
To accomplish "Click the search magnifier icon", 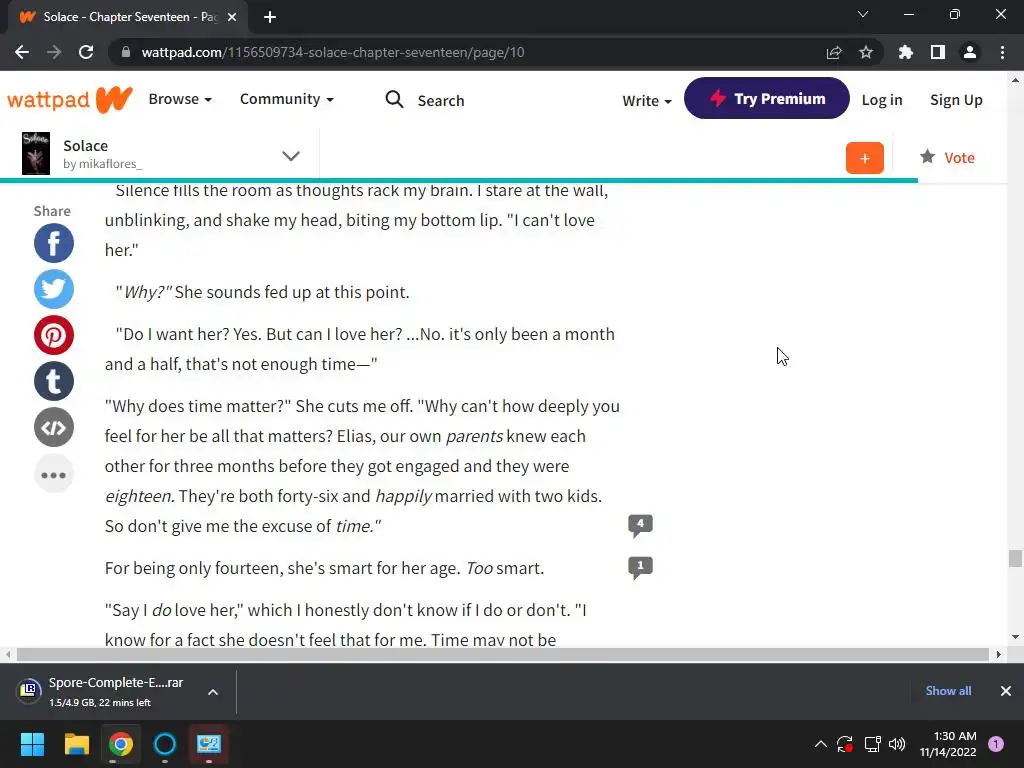I will (x=394, y=99).
